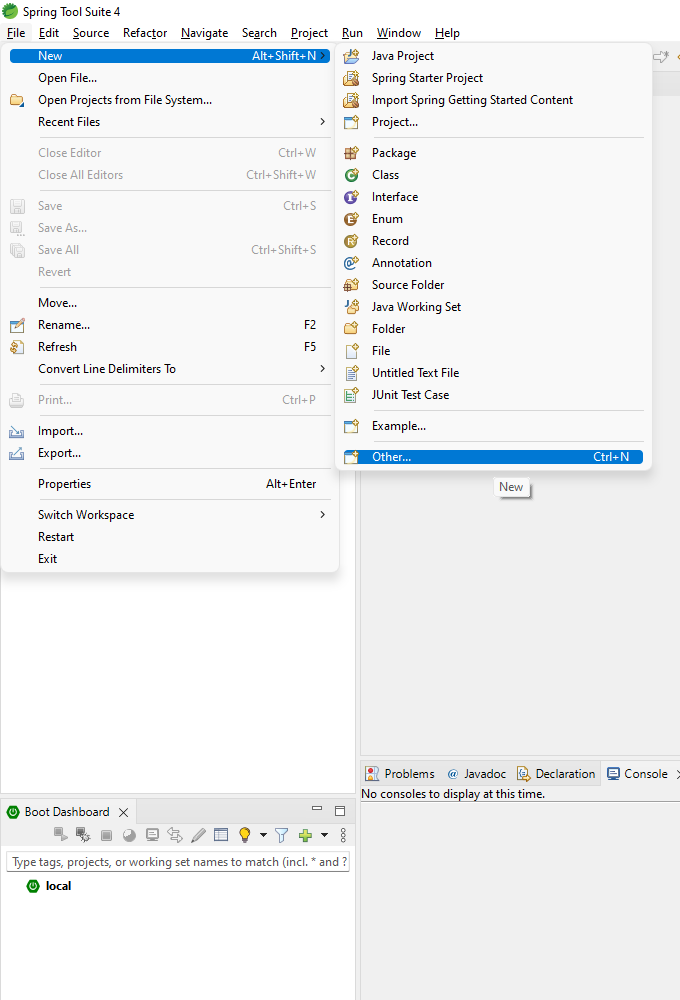Open the Boot Dashboard view menu (three dots)
Image resolution: width=680 pixels, height=1000 pixels.
pyautogui.click(x=343, y=835)
